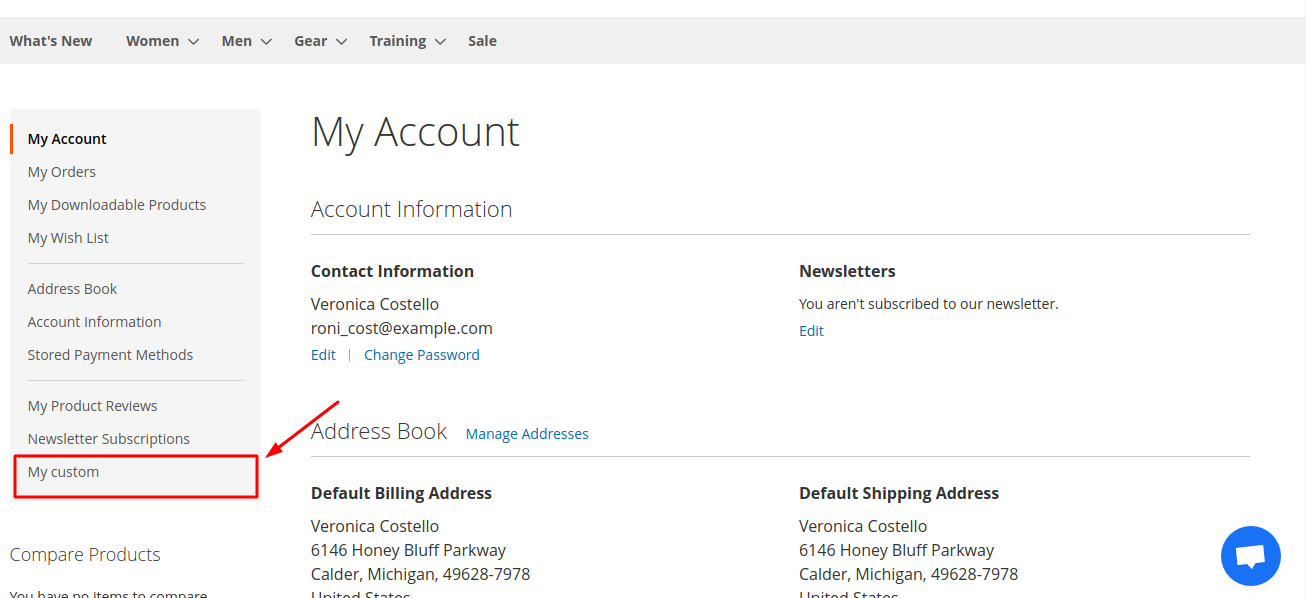The width and height of the screenshot is (1306, 598).
Task: Open My Downloadable Products
Action: coord(117,204)
